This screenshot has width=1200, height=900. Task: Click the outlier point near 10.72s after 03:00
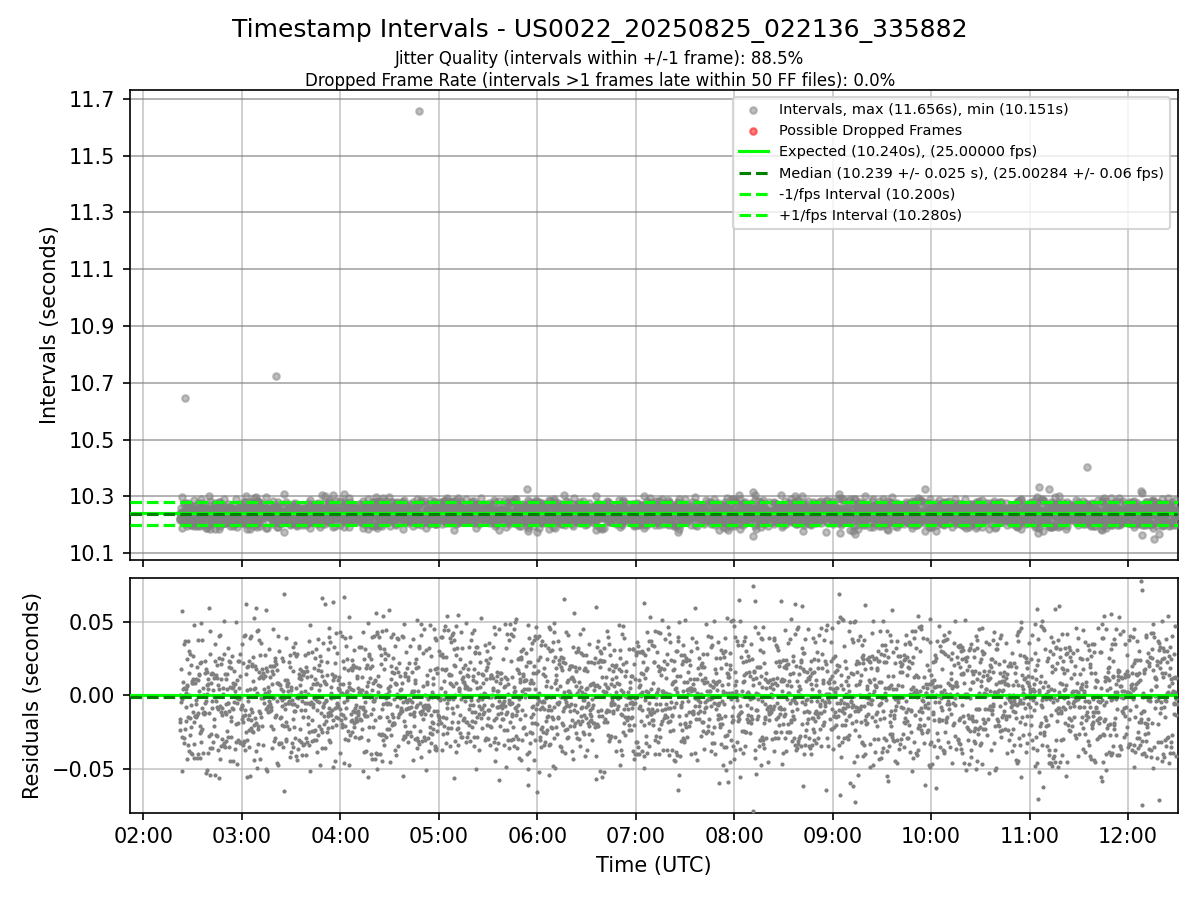click(x=276, y=376)
